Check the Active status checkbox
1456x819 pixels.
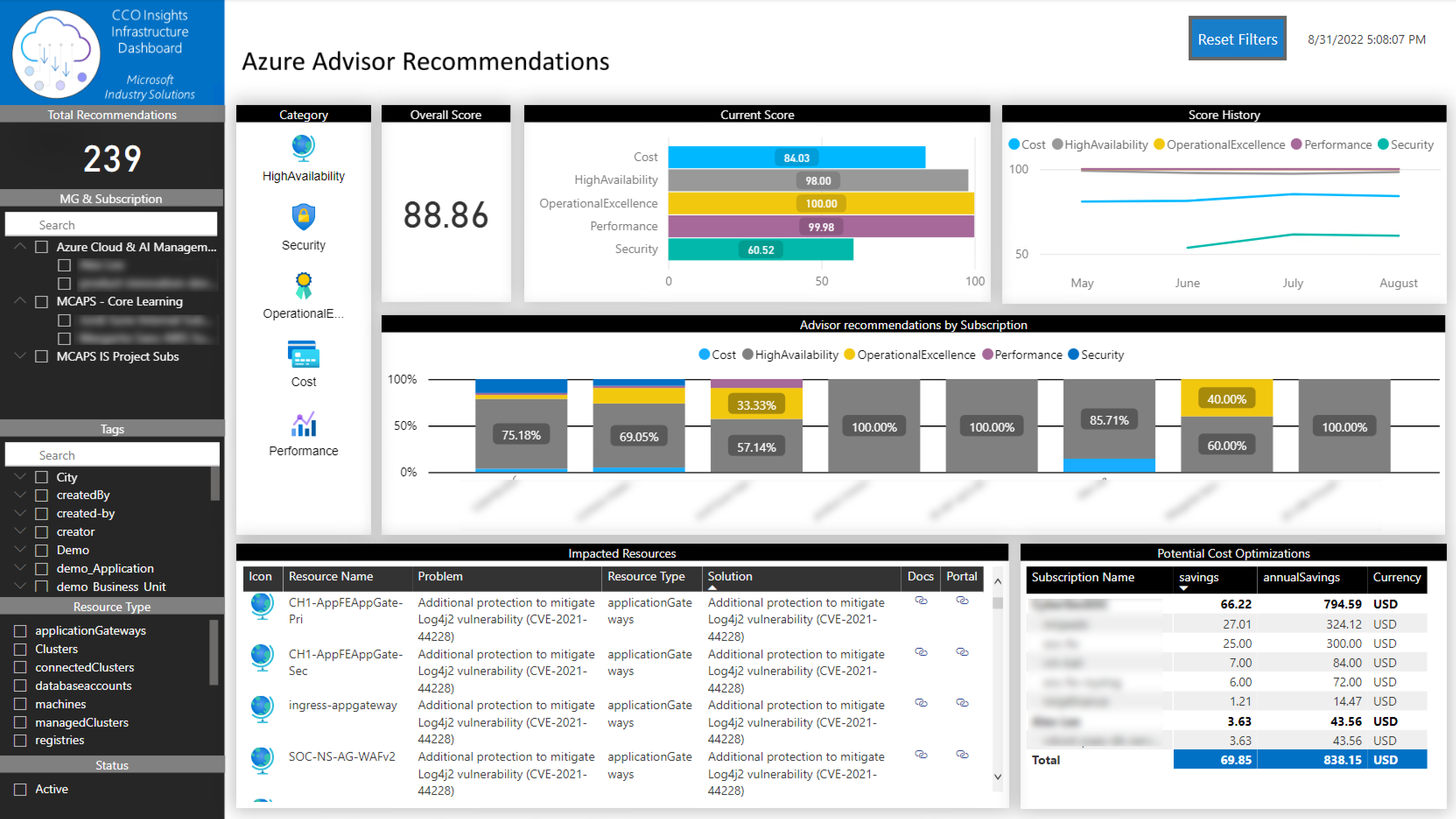click(20, 789)
